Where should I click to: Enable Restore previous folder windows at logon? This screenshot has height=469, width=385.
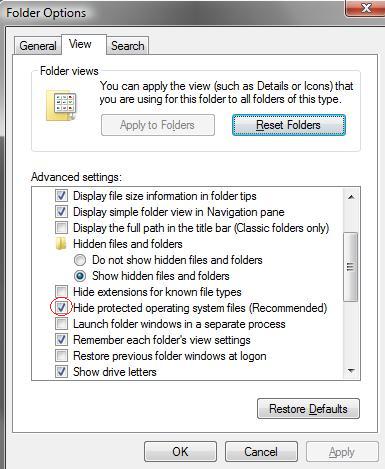click(x=61, y=356)
